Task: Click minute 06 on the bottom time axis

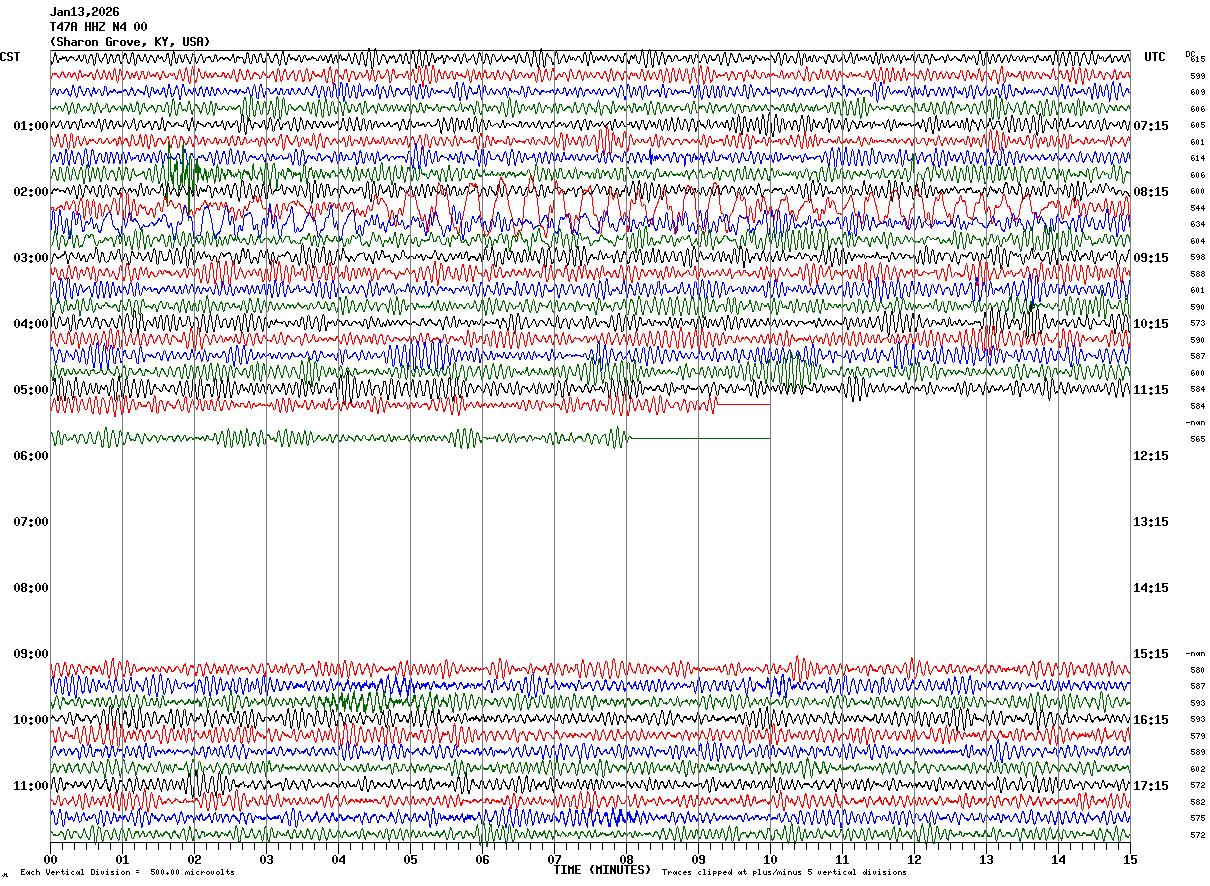Action: click(x=482, y=860)
